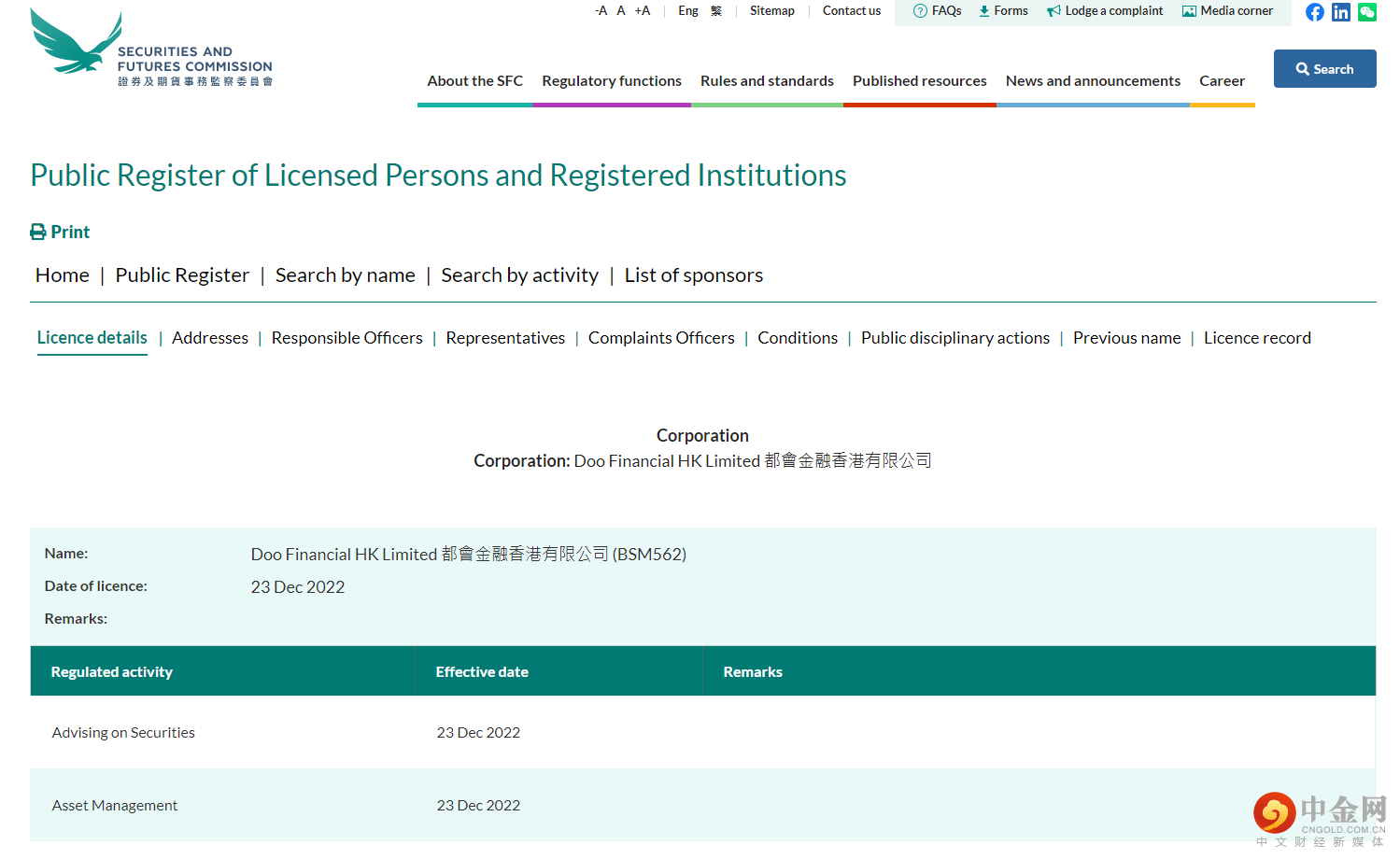Click the Print page link
Image resolution: width=1400 pixels, height=859 pixels.
61,232
